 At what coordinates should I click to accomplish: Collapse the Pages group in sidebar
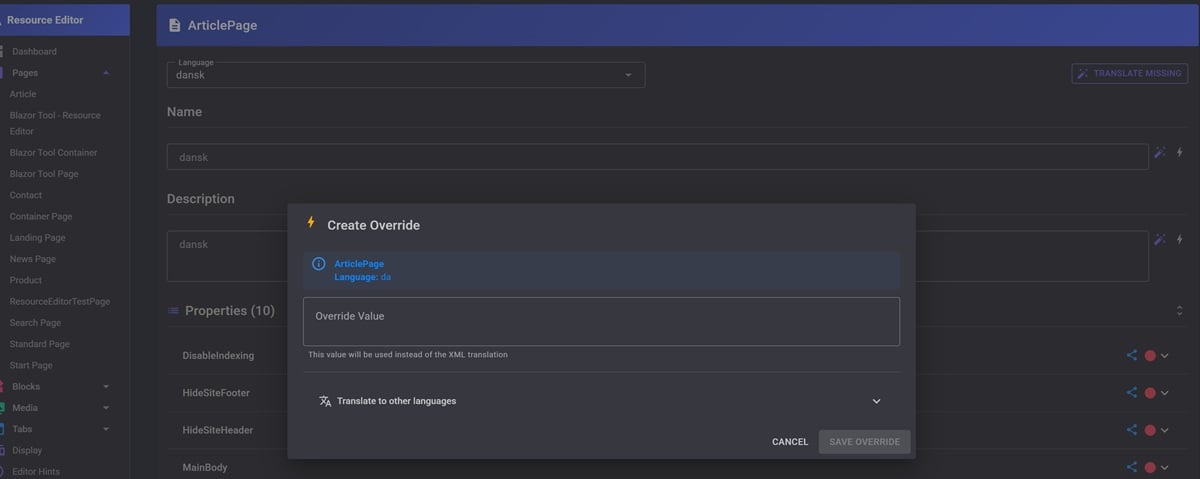(x=106, y=73)
